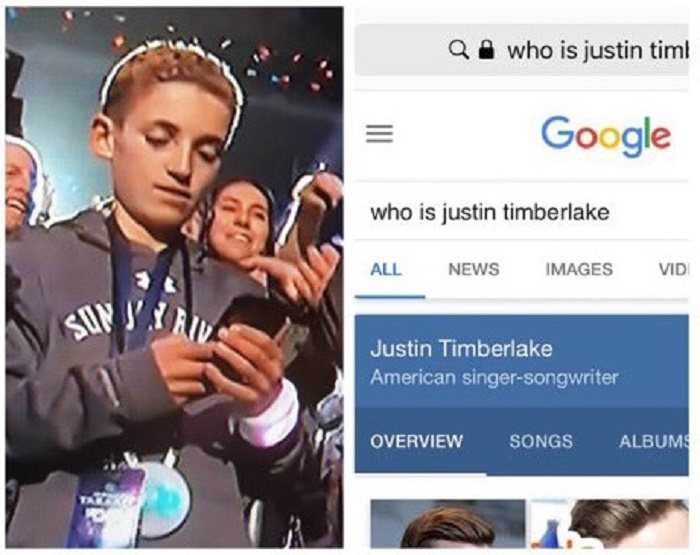Click the blue underline under ALL tab
Screen dimensions: 700x555
point(390,296)
